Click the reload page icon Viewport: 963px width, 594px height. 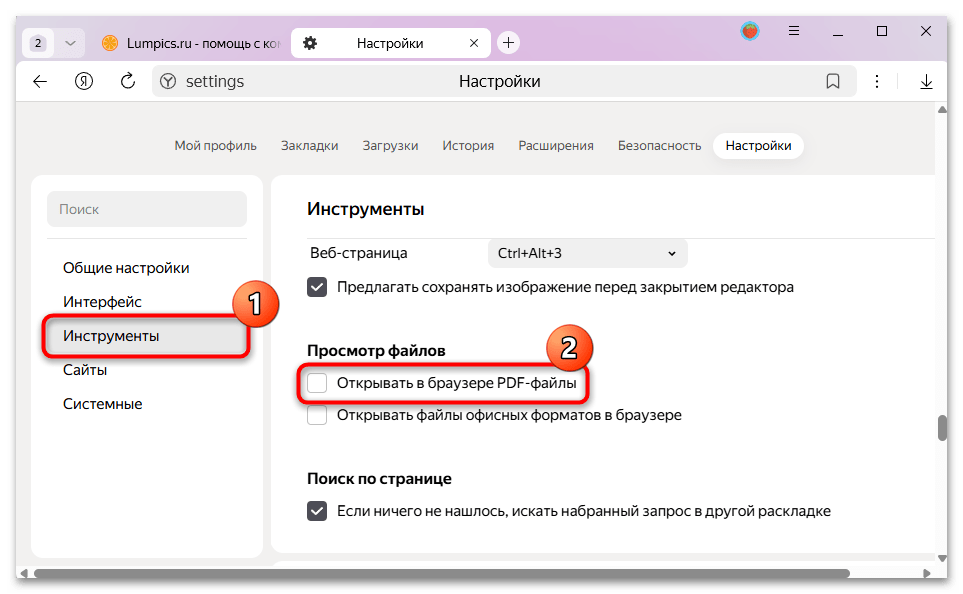point(127,81)
